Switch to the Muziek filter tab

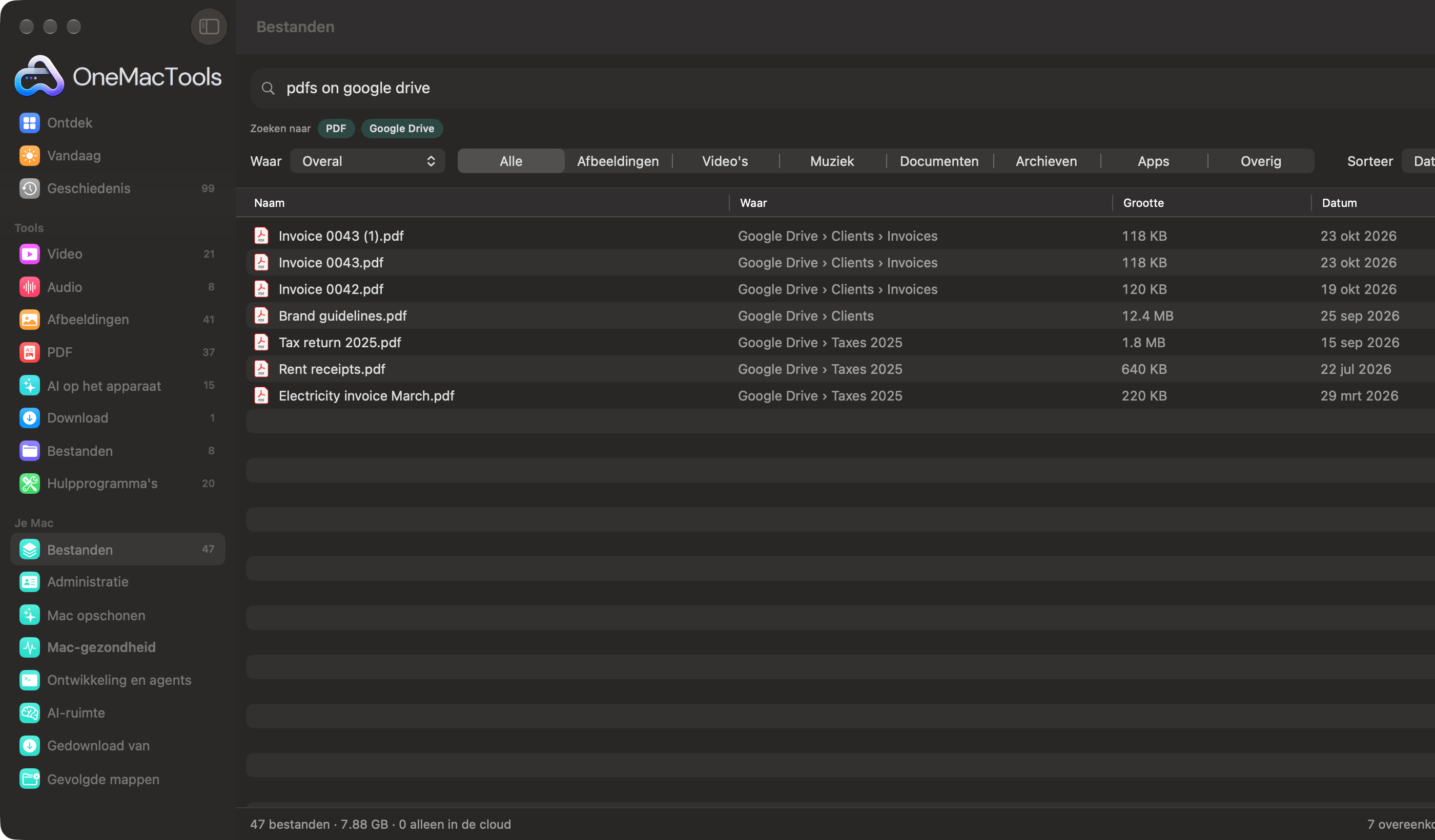[x=832, y=161]
